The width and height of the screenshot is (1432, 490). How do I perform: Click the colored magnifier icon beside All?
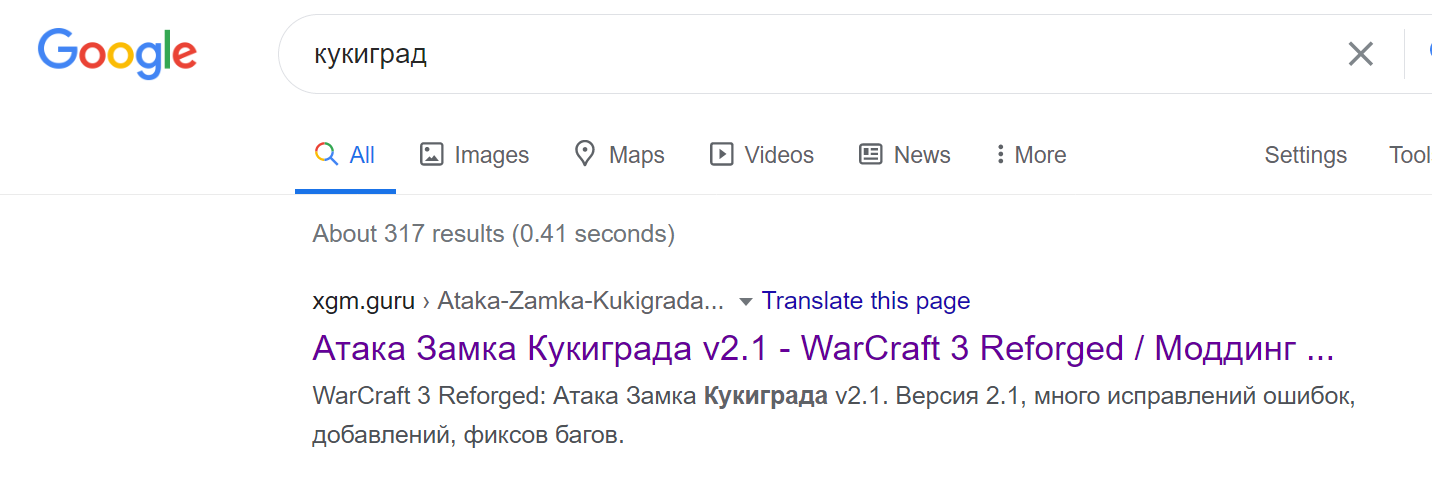tap(326, 154)
